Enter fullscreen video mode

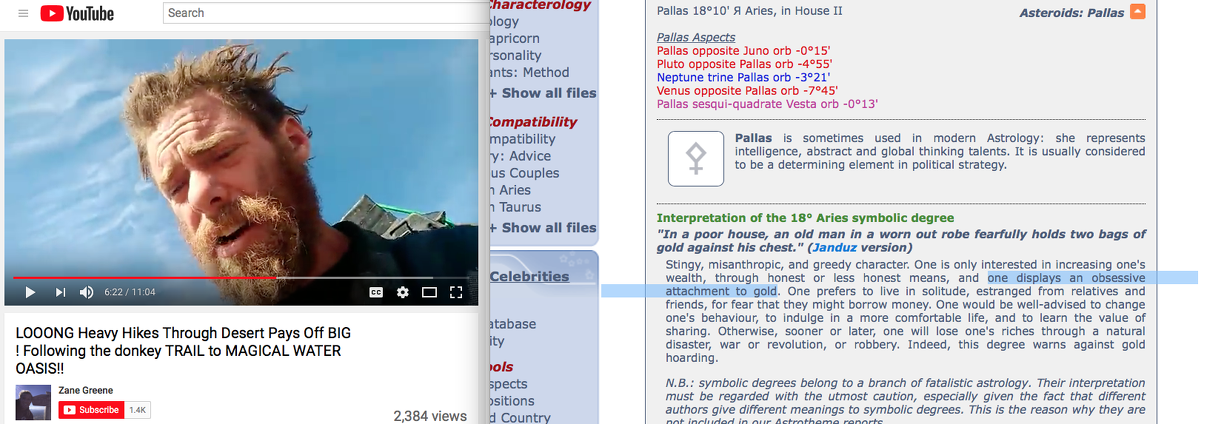point(456,292)
